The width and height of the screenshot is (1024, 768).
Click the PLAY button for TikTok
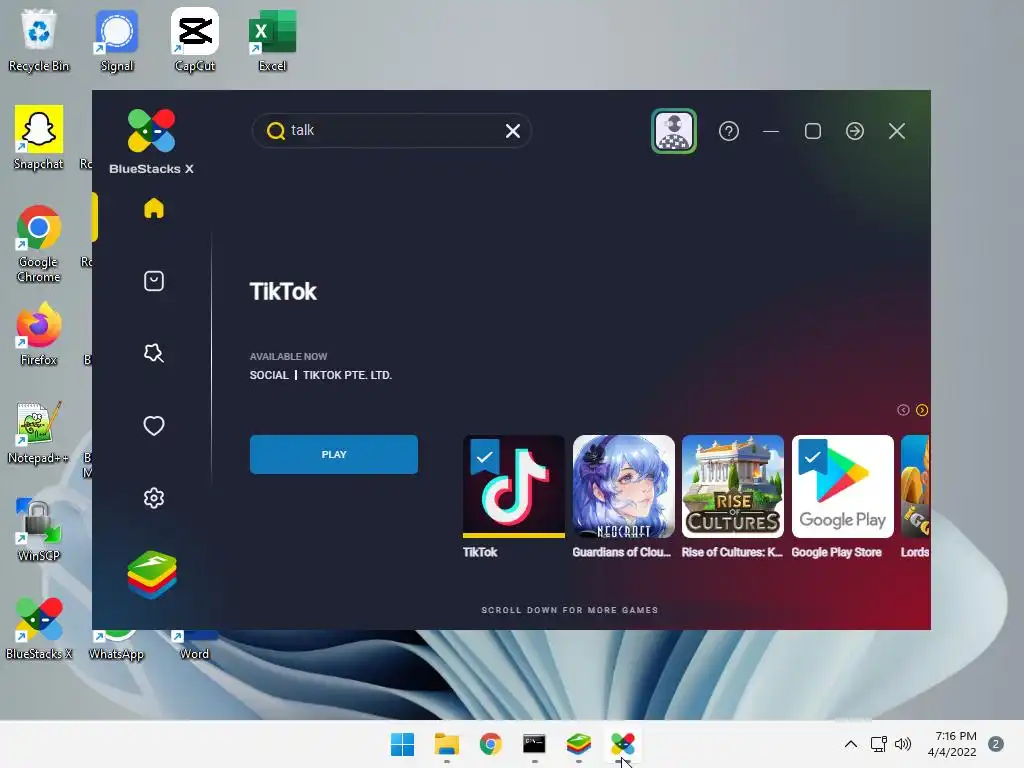[334, 455]
